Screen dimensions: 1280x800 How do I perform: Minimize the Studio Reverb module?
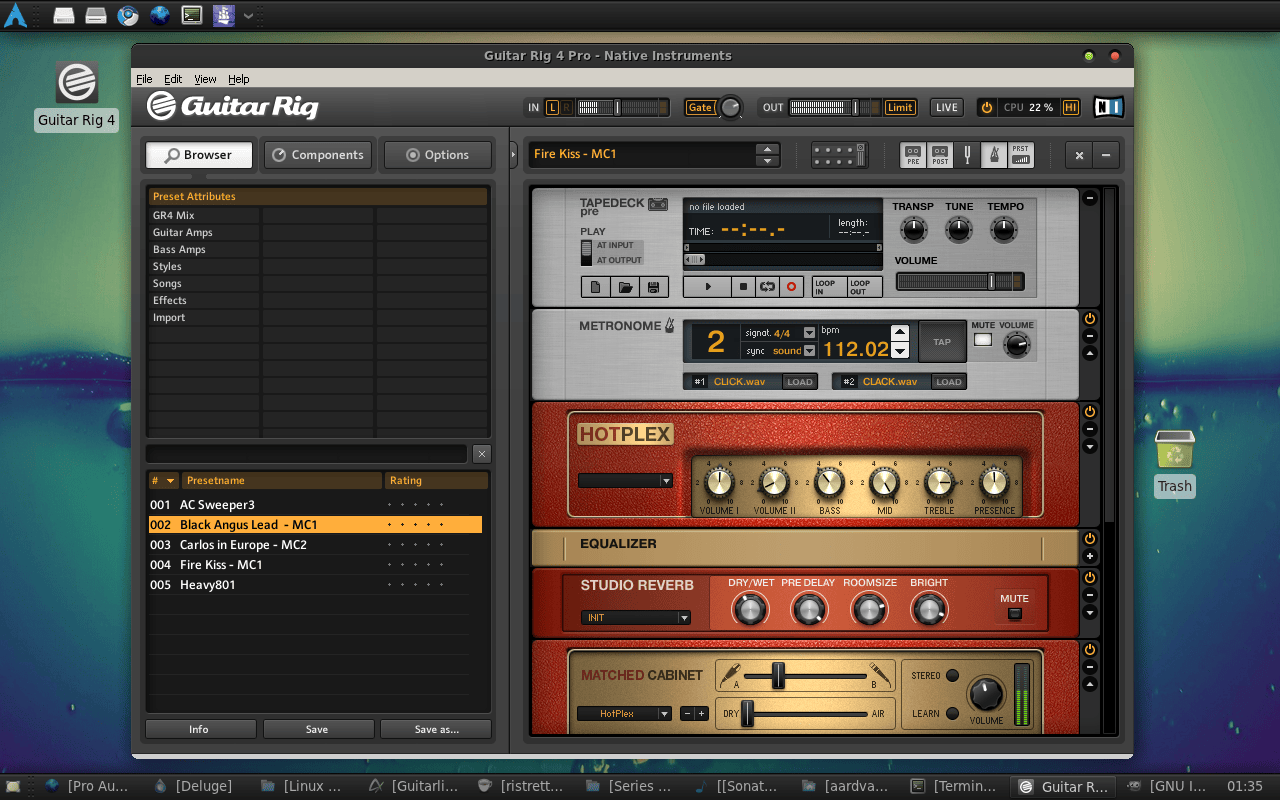click(x=1090, y=595)
